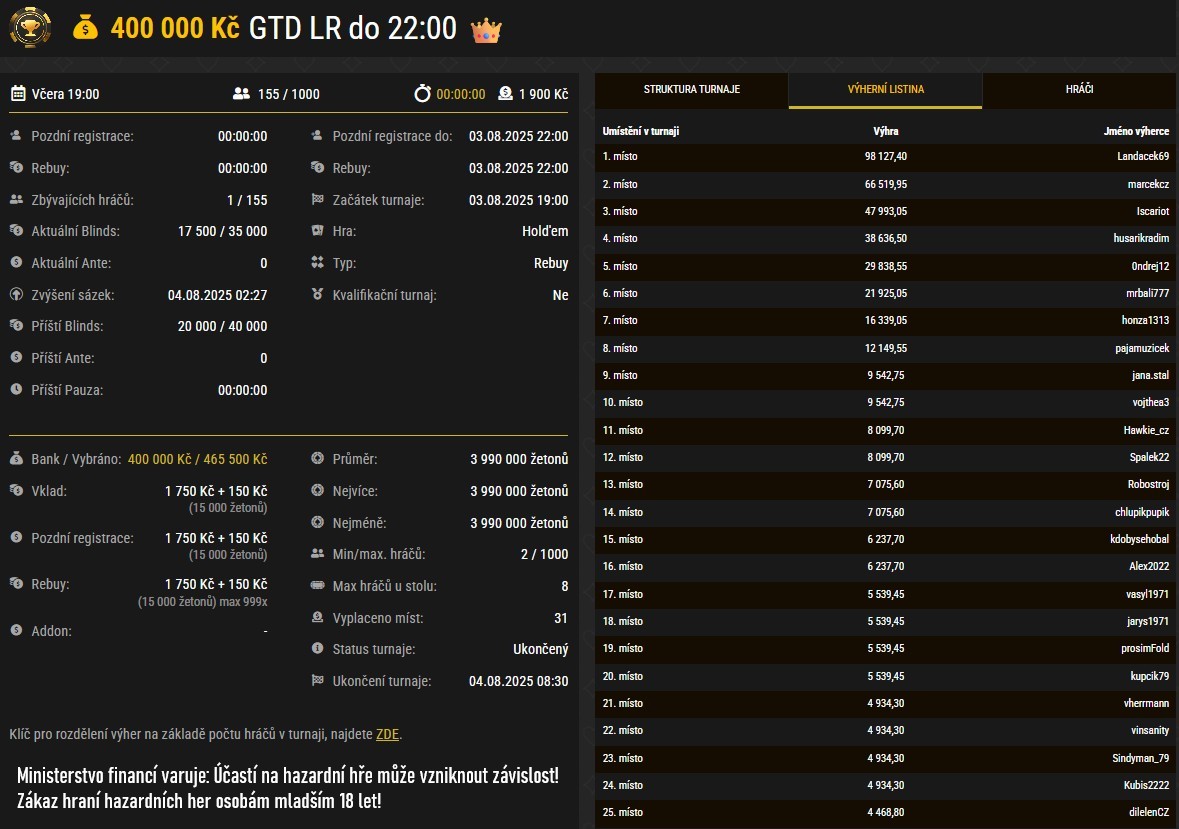The width and height of the screenshot is (1179, 829).
Task: Click the Jméno výherce column header
Action: [1136, 132]
